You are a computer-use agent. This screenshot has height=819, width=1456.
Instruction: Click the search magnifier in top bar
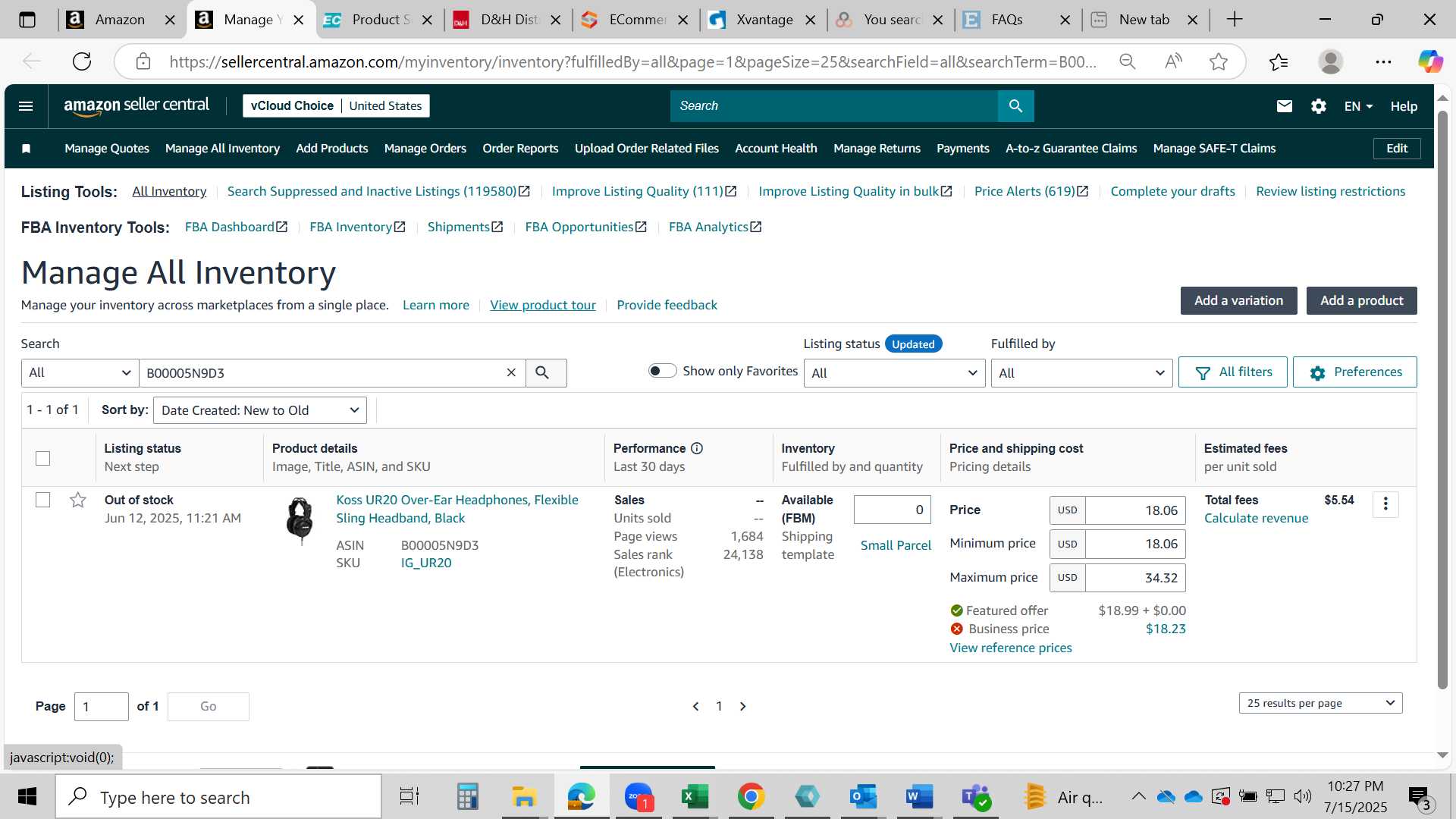click(x=1015, y=106)
